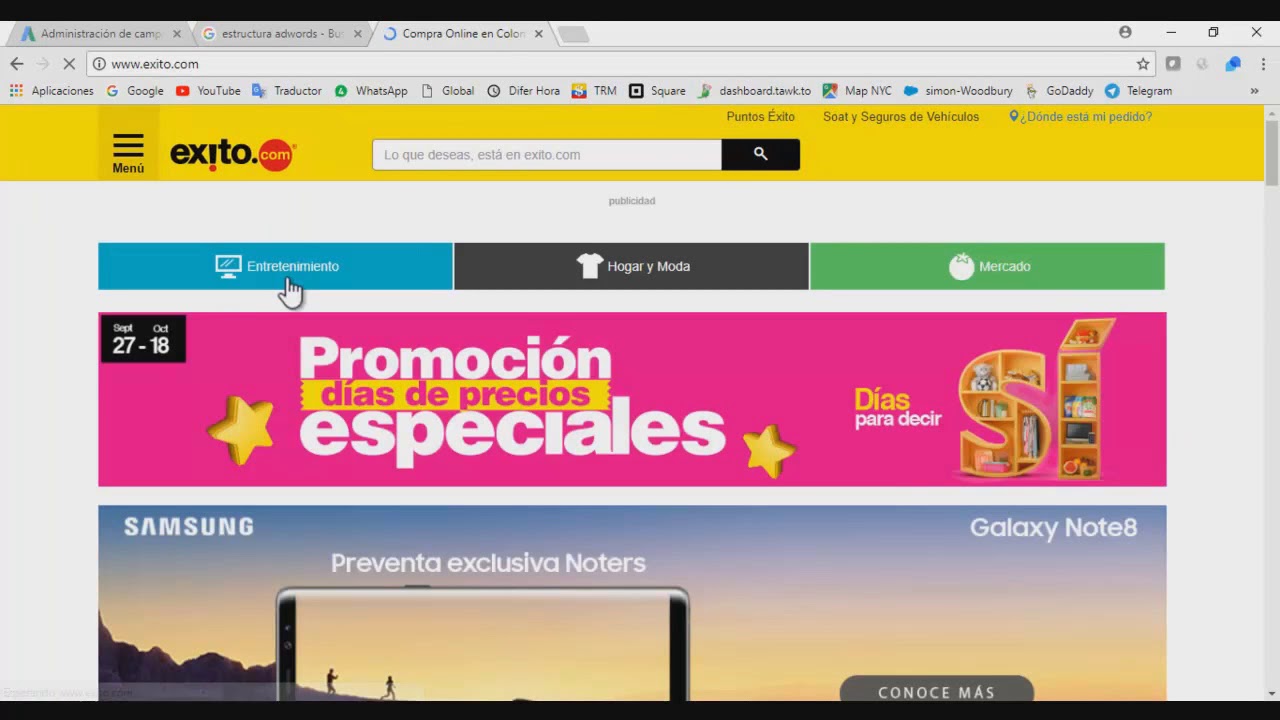Image resolution: width=1280 pixels, height=720 pixels.
Task: Open the TRM bookmark
Action: tap(594, 91)
